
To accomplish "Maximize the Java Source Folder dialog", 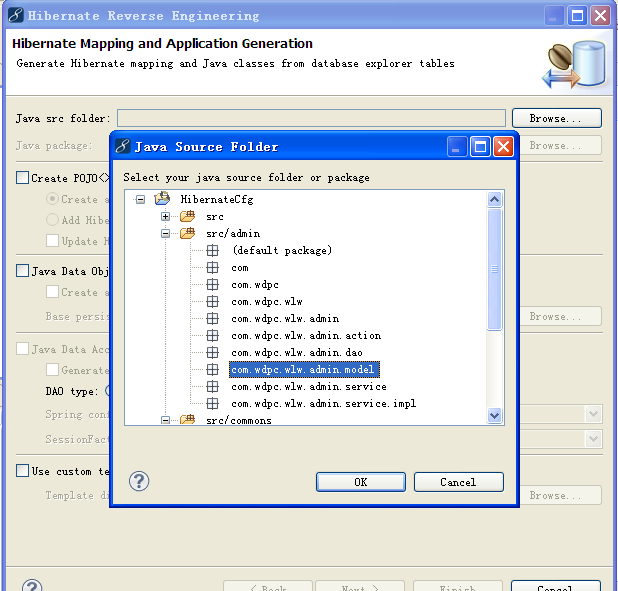I will 480,147.
